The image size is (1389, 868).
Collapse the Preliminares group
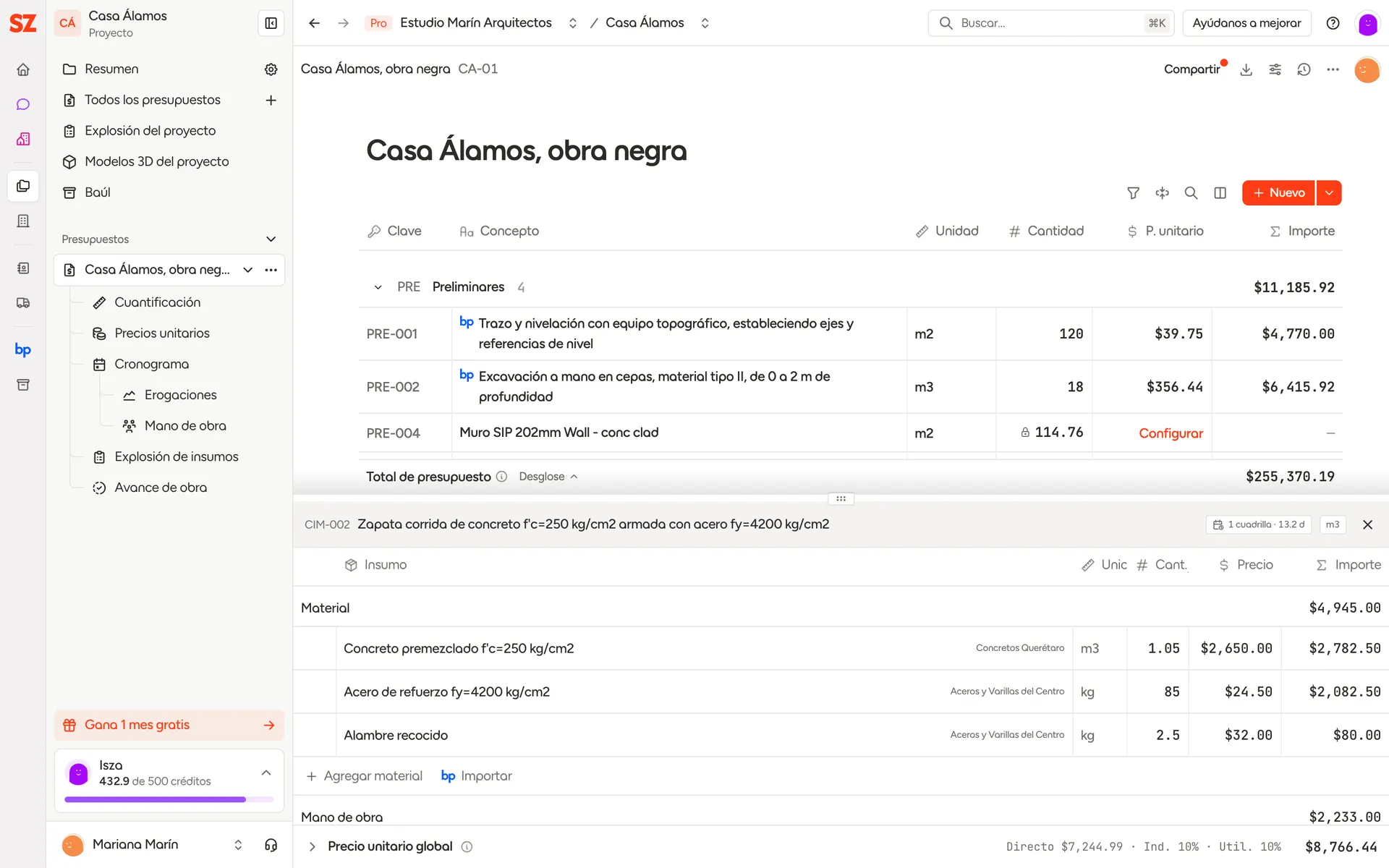378,288
